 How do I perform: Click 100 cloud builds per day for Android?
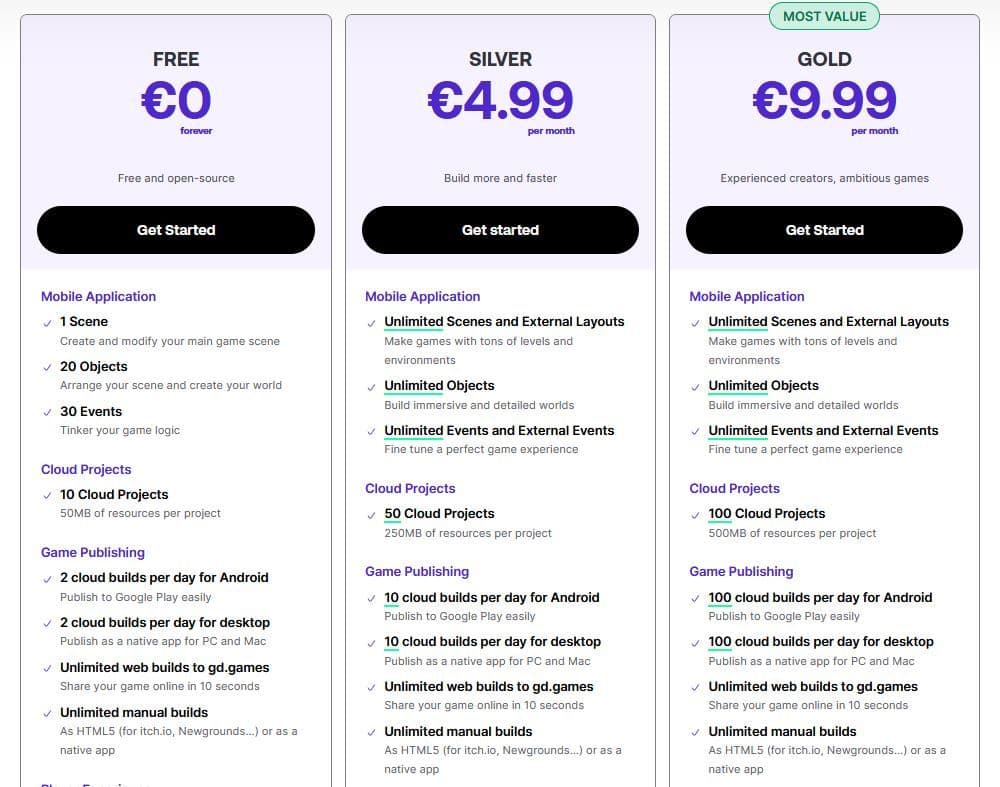tap(820, 597)
